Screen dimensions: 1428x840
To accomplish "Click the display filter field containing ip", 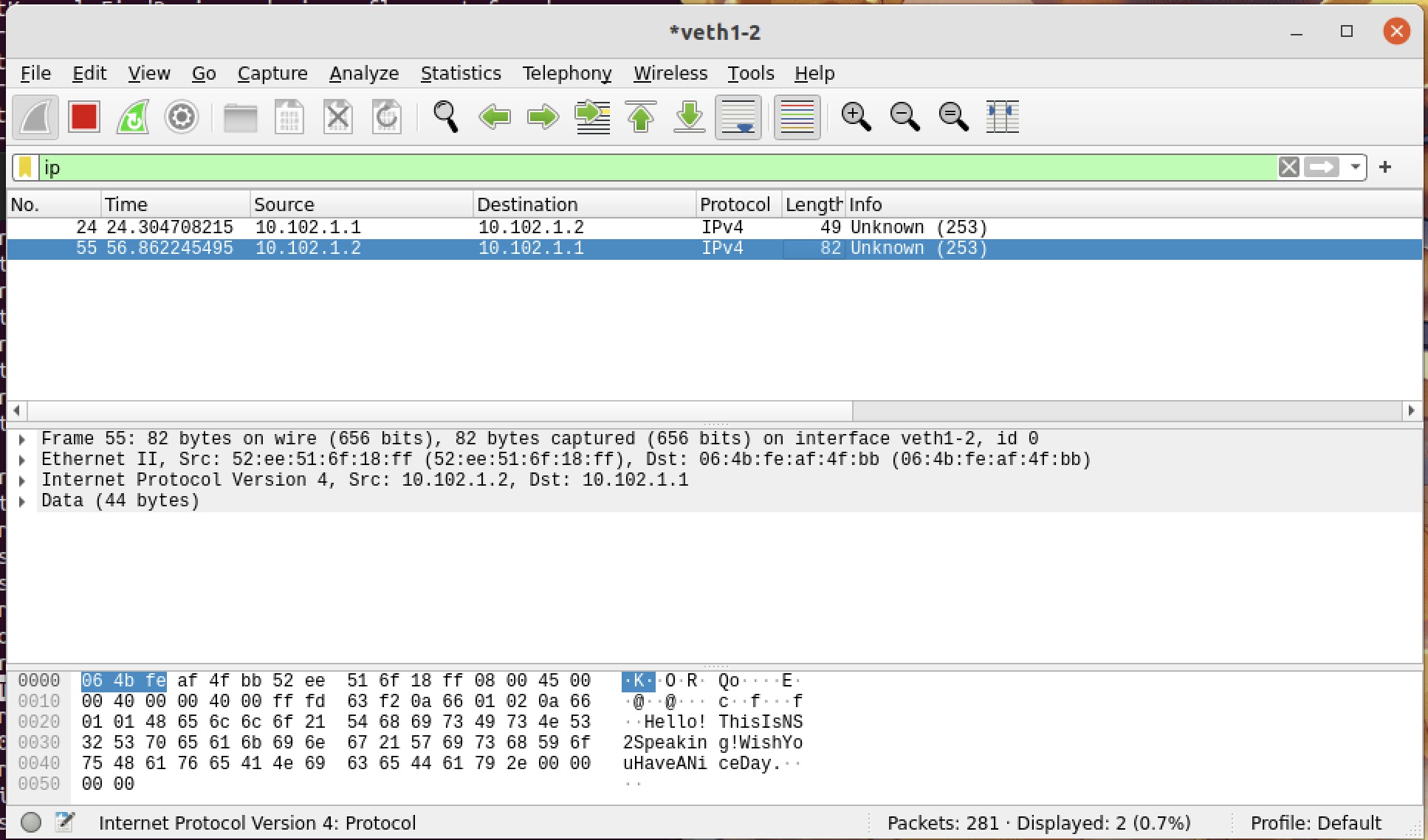I will tap(657, 168).
